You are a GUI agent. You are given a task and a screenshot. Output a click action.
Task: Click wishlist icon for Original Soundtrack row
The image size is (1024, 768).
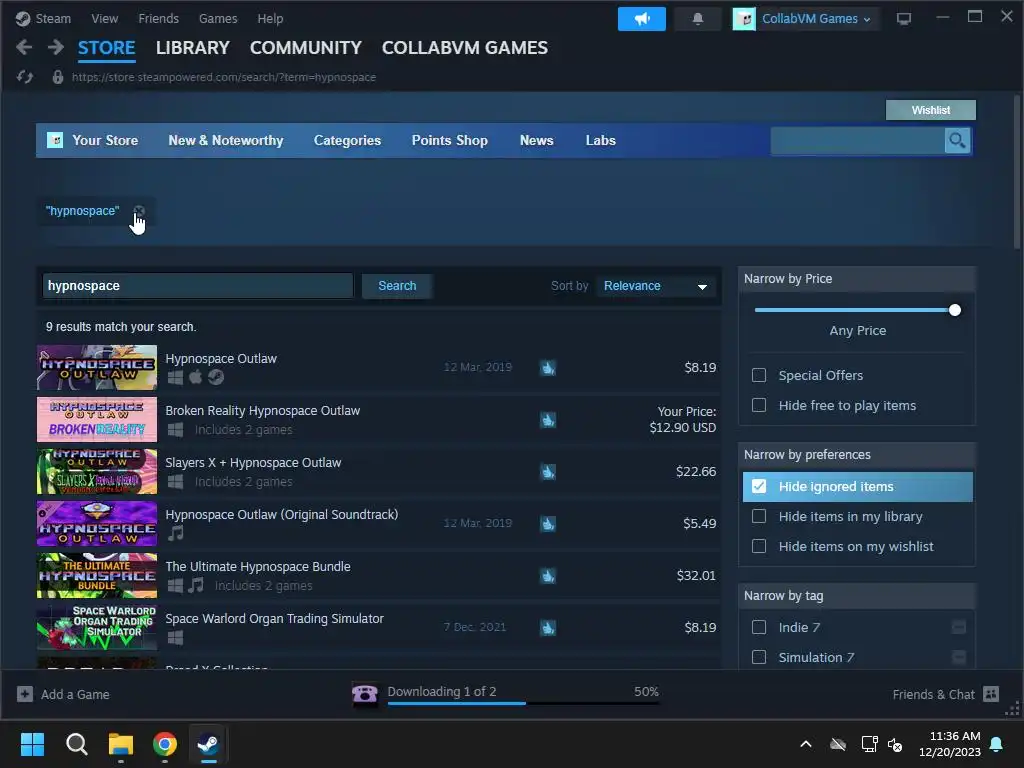[548, 524]
